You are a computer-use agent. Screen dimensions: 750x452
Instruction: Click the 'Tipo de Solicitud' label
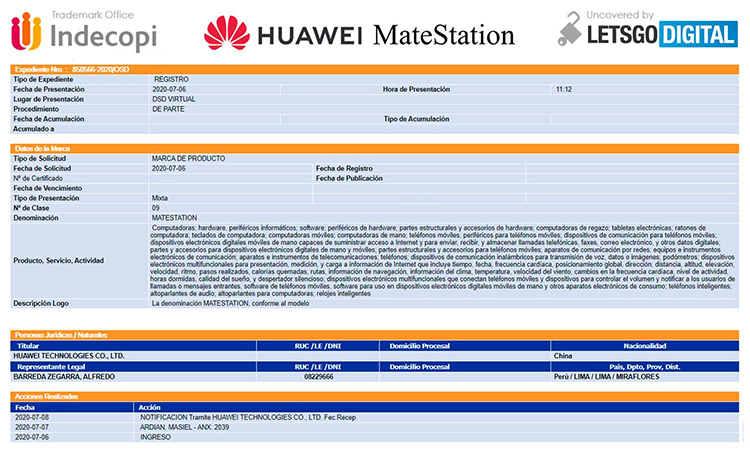(40, 158)
